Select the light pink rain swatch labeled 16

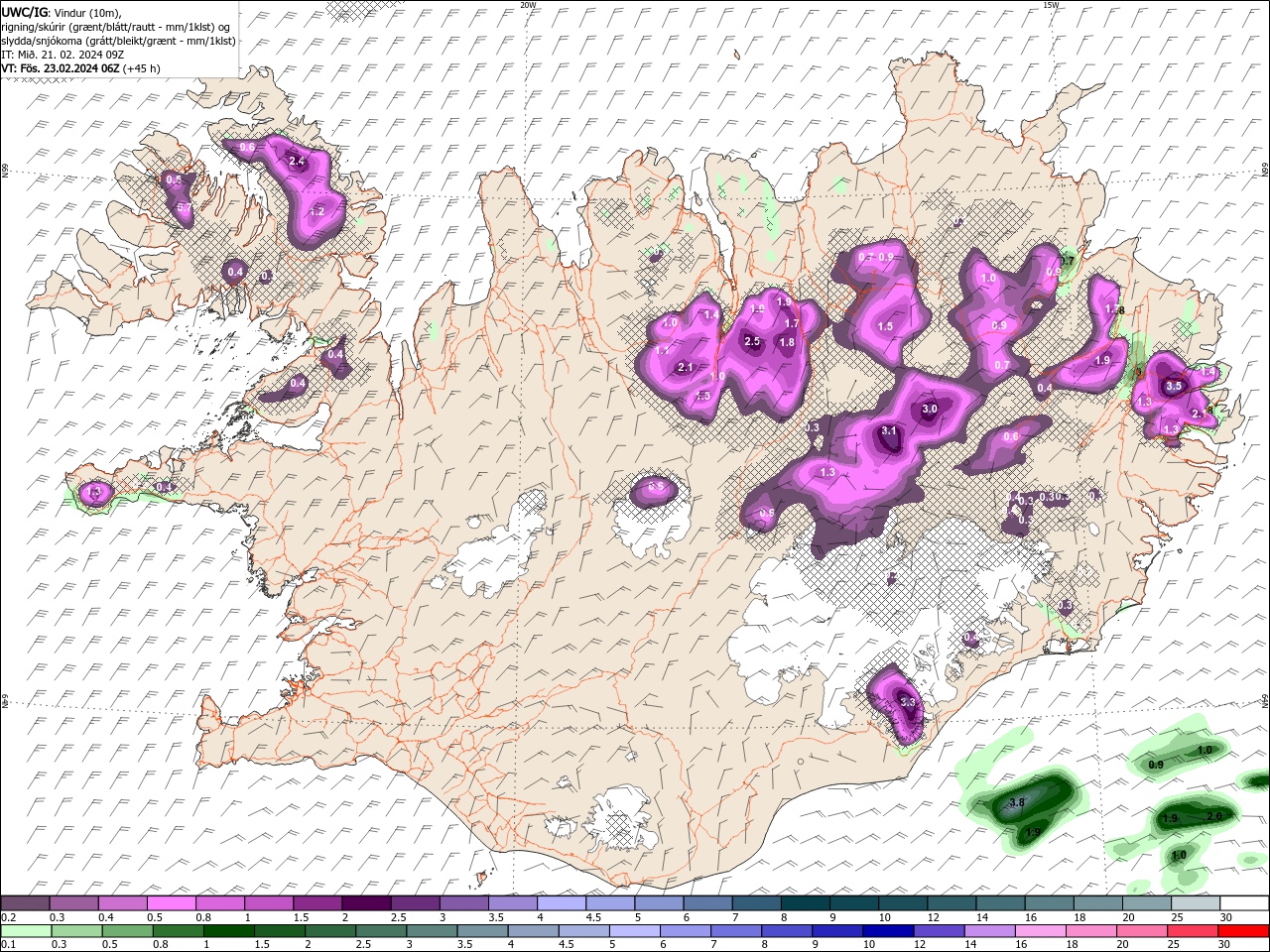pyautogui.click(x=1041, y=930)
